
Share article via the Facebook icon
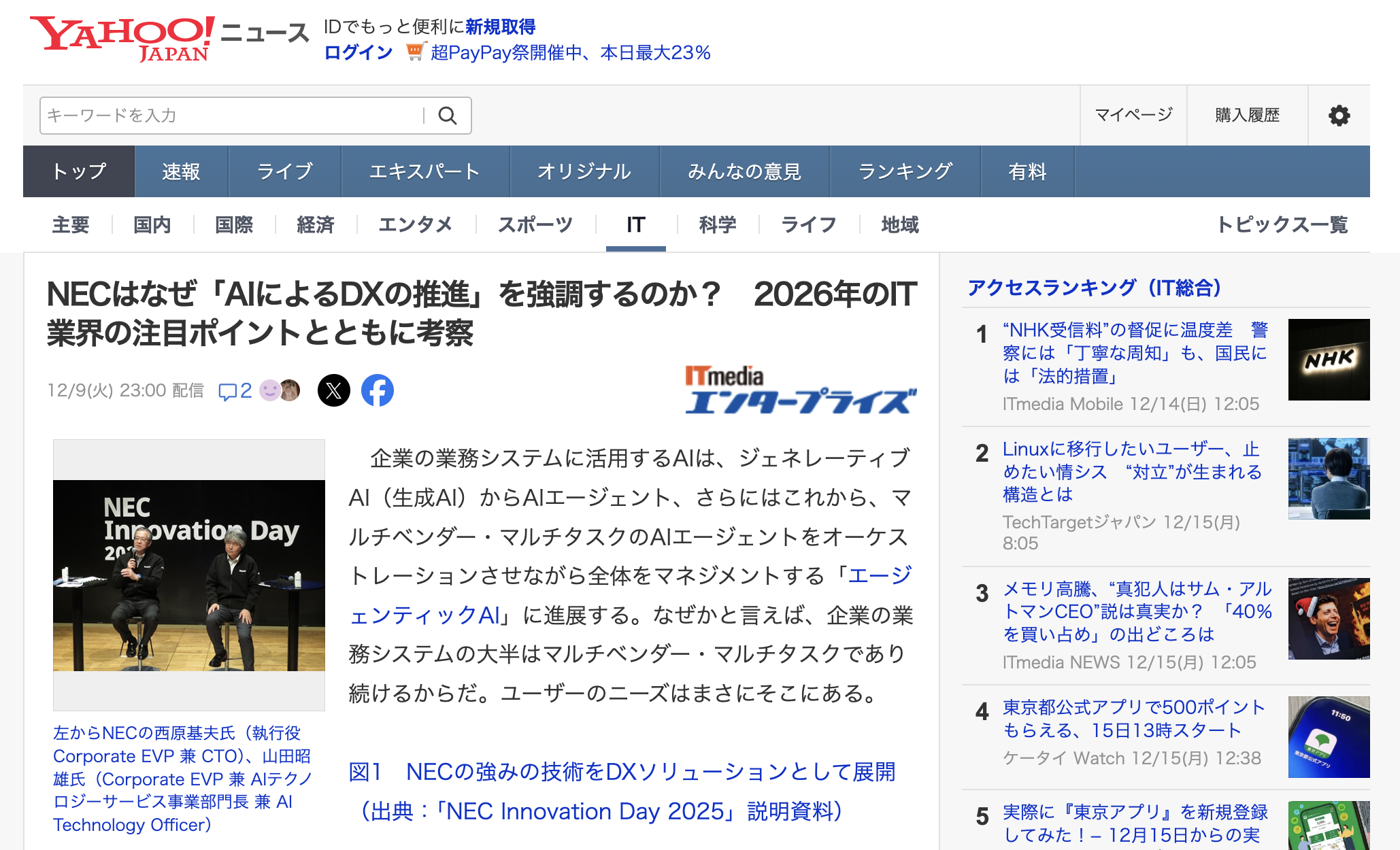pyautogui.click(x=378, y=390)
